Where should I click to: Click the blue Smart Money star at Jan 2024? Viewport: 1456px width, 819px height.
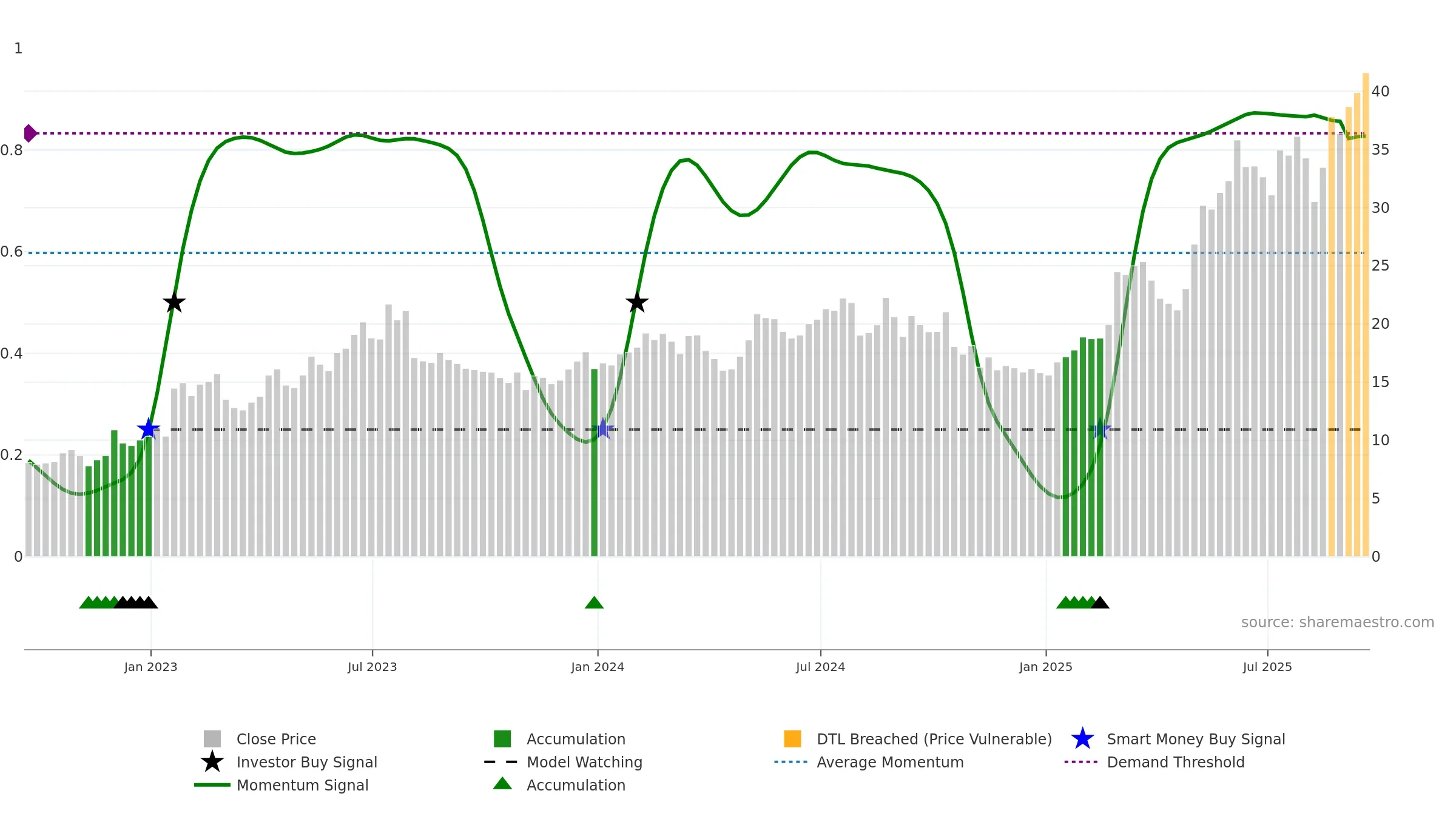603,429
